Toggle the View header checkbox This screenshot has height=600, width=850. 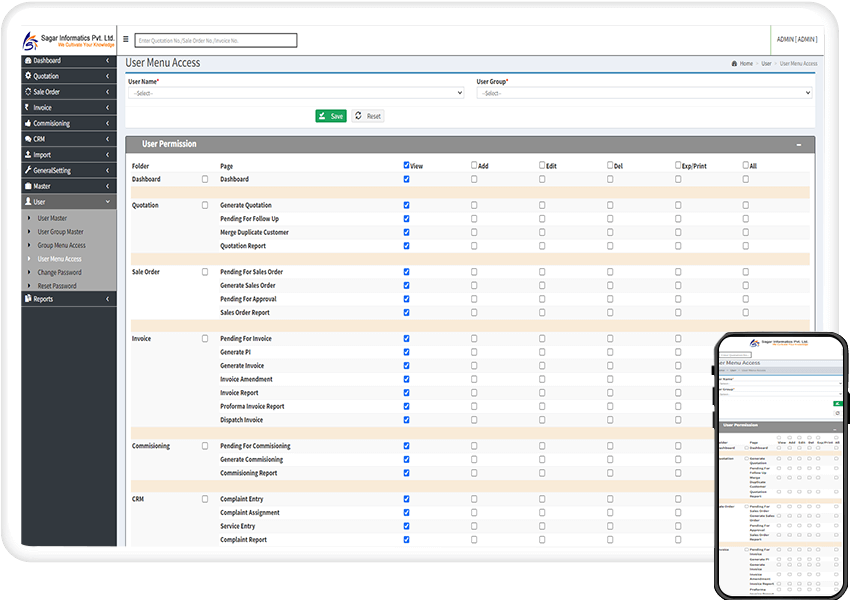pyautogui.click(x=407, y=165)
